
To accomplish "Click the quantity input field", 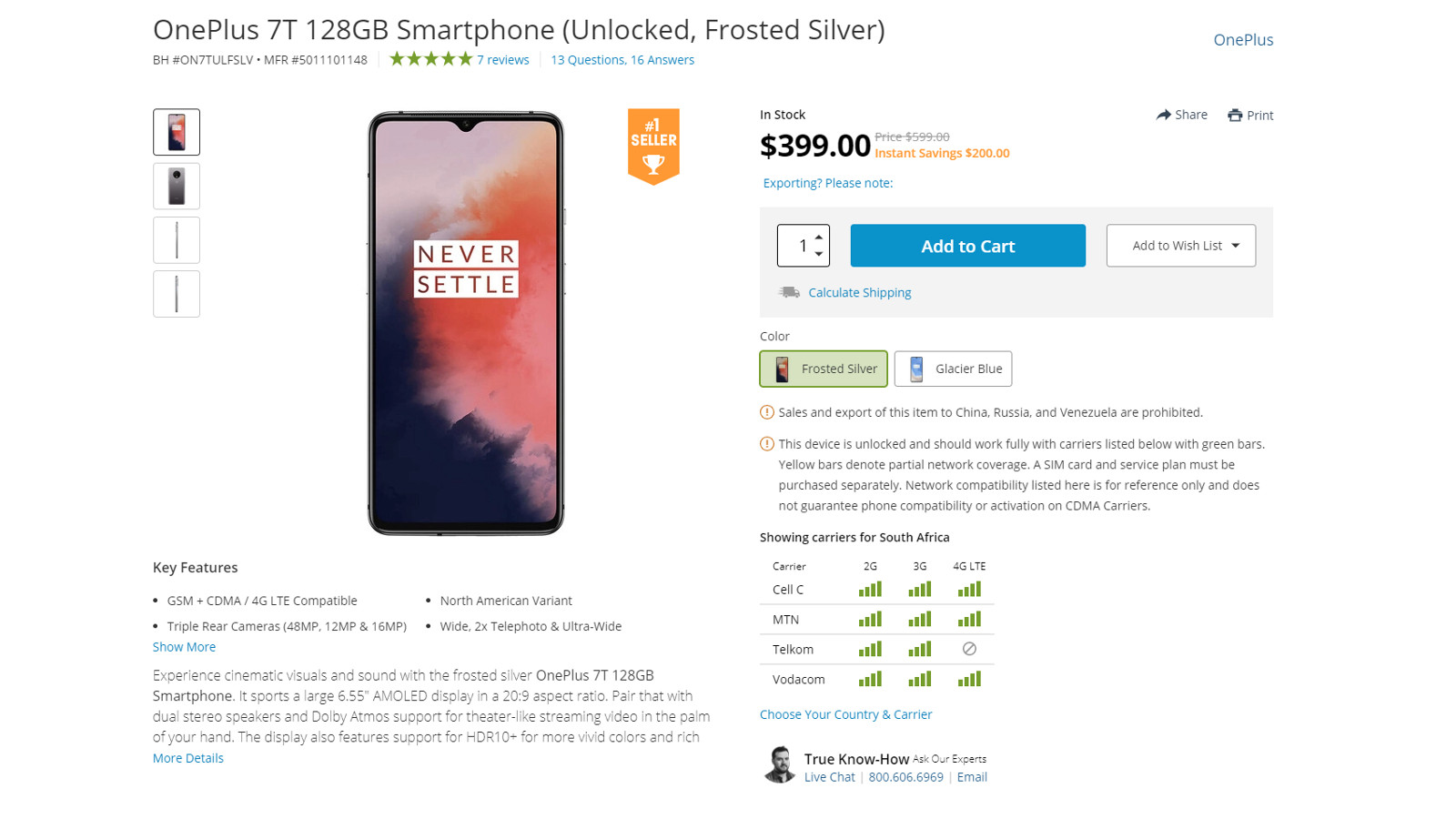I will pyautogui.click(x=798, y=246).
